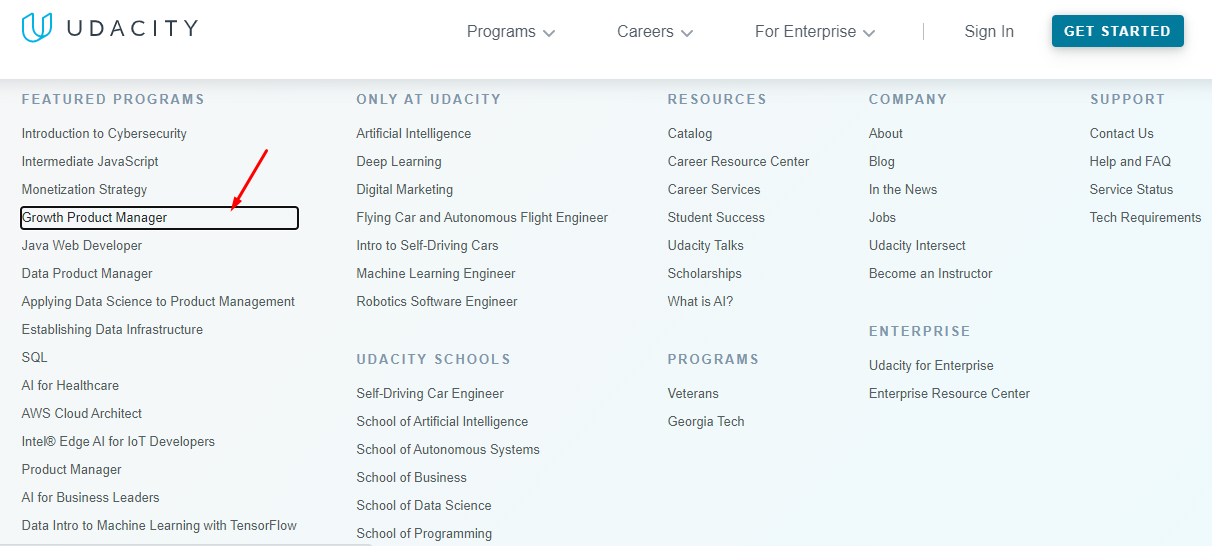Open Introduction to Cybersecurity program
Screen dimensions: 1212x546
(104, 134)
